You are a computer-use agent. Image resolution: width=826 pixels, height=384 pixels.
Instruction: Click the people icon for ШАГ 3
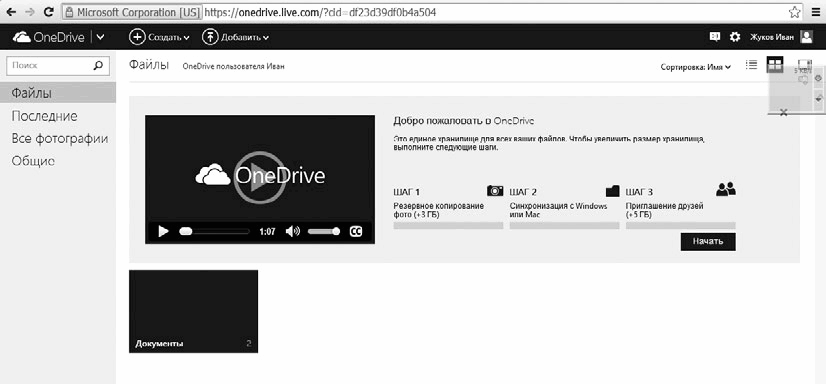click(x=726, y=189)
